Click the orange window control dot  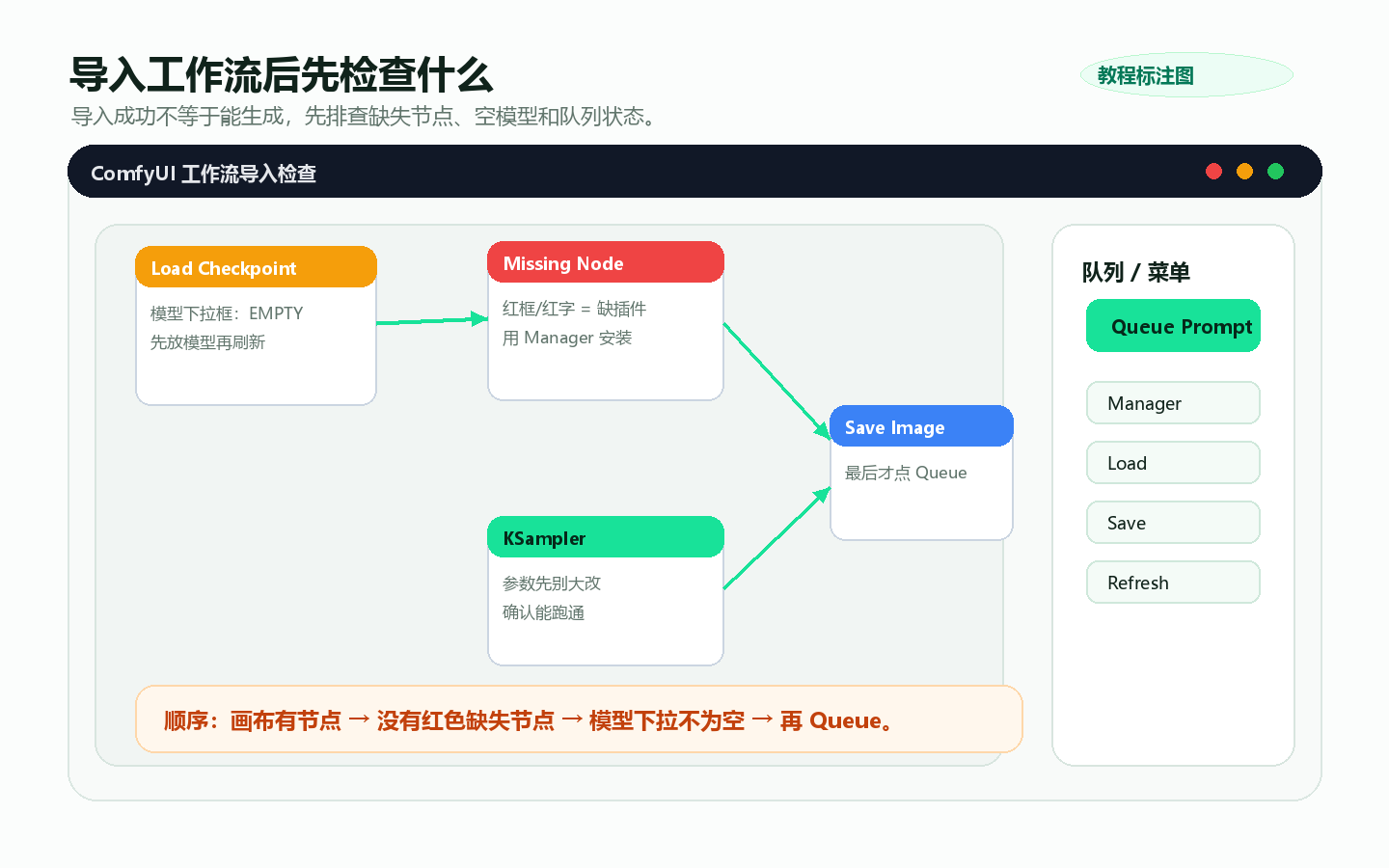1244,172
